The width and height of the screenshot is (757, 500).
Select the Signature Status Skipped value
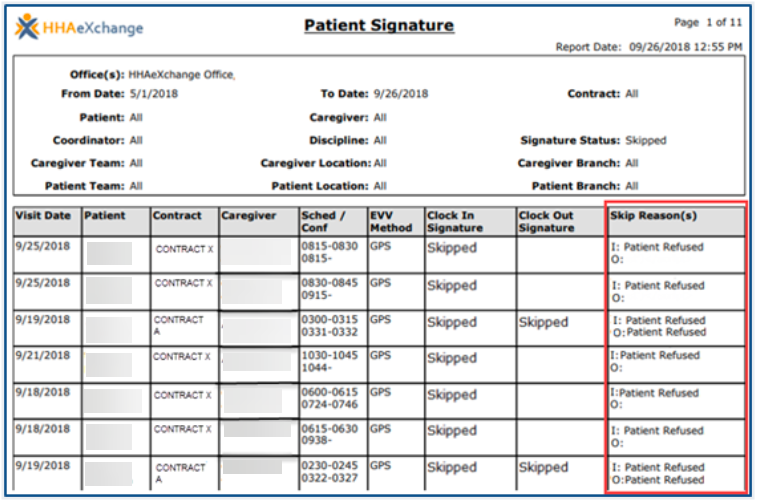pyautogui.click(x=645, y=141)
